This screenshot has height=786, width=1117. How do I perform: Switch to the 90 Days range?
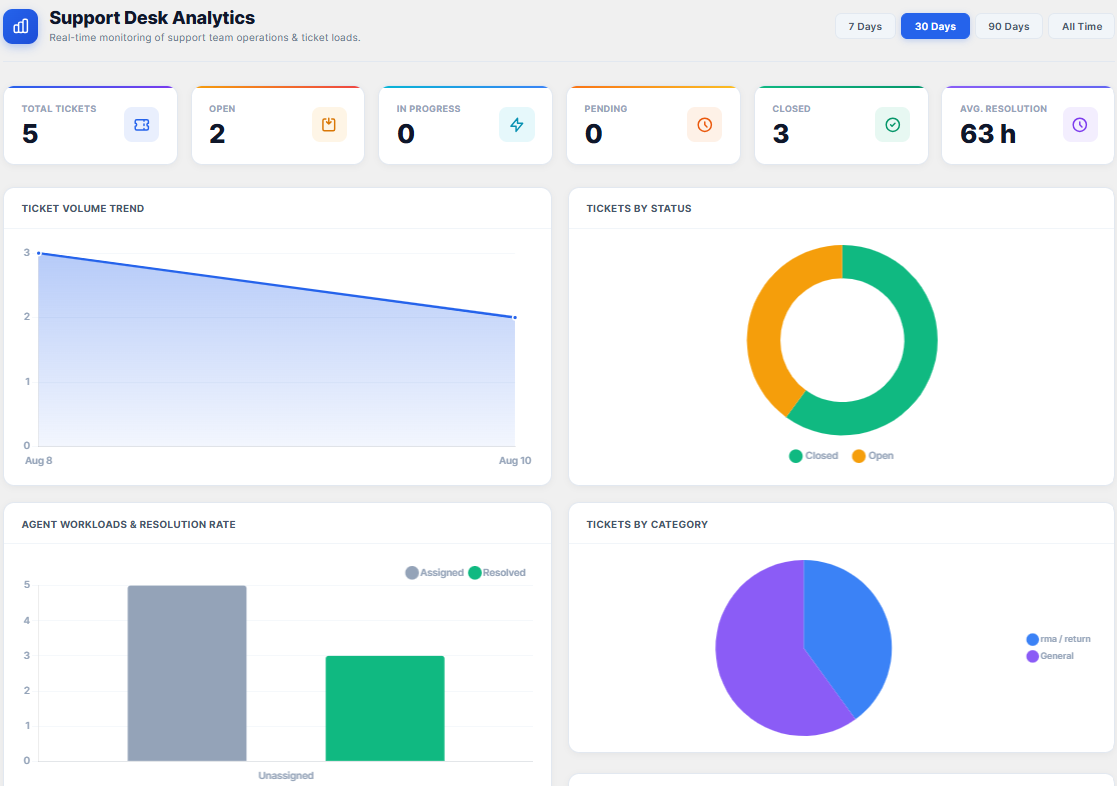click(1008, 26)
